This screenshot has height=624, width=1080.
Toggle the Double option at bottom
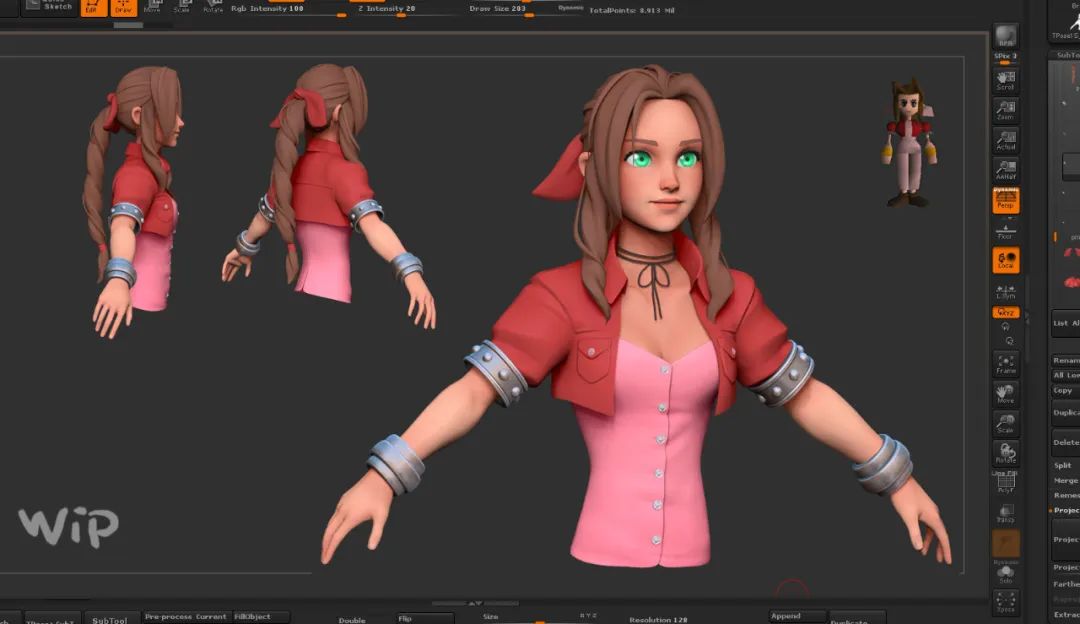point(351,620)
